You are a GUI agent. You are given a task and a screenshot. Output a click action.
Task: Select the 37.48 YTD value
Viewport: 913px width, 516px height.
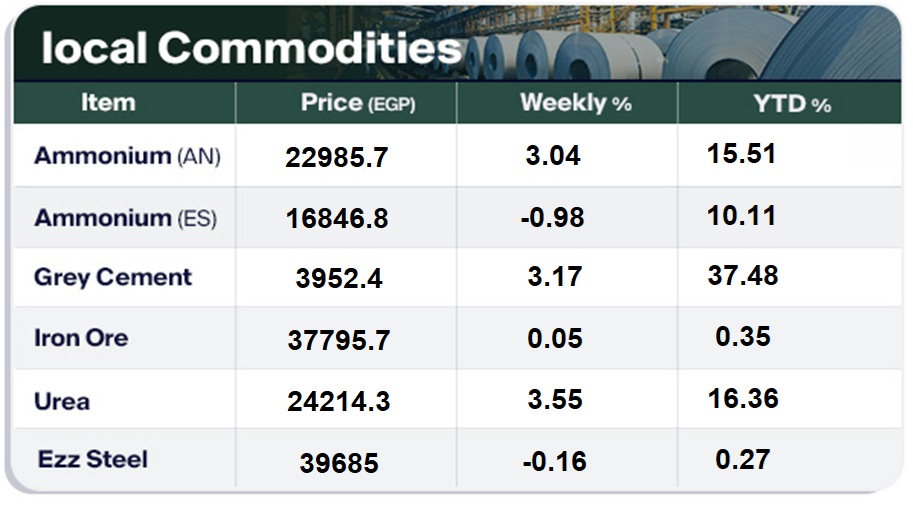click(742, 276)
